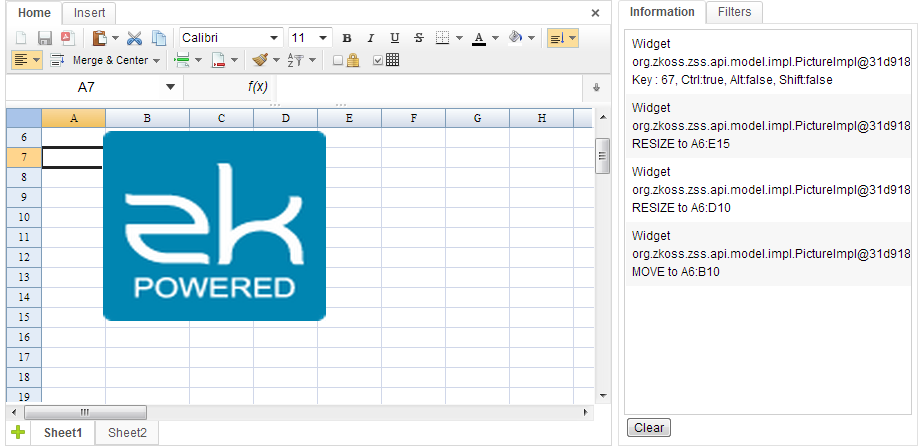Toggle wrap text

click(x=57, y=60)
